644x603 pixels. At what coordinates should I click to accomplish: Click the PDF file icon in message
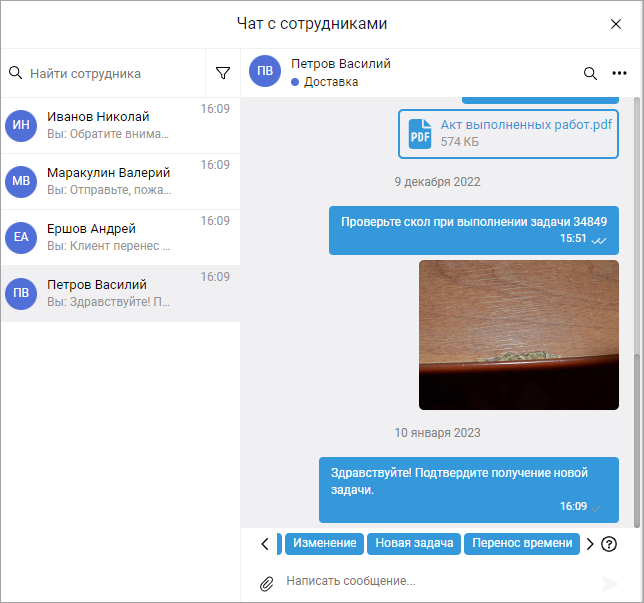coord(420,133)
